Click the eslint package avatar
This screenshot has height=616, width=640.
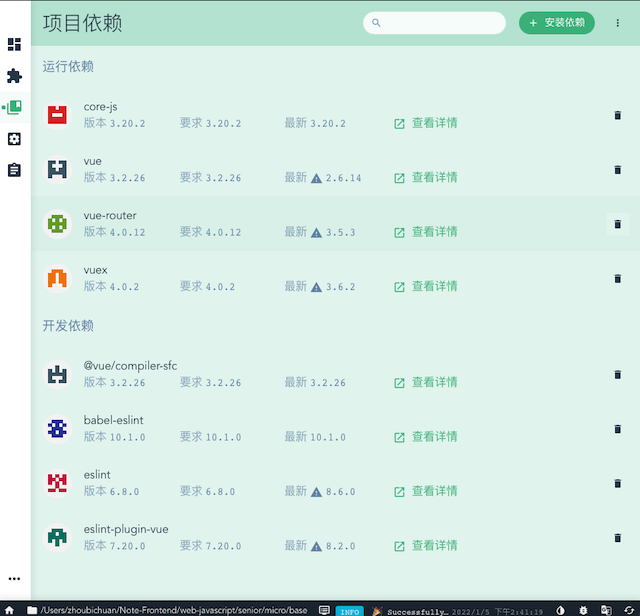click(x=57, y=483)
